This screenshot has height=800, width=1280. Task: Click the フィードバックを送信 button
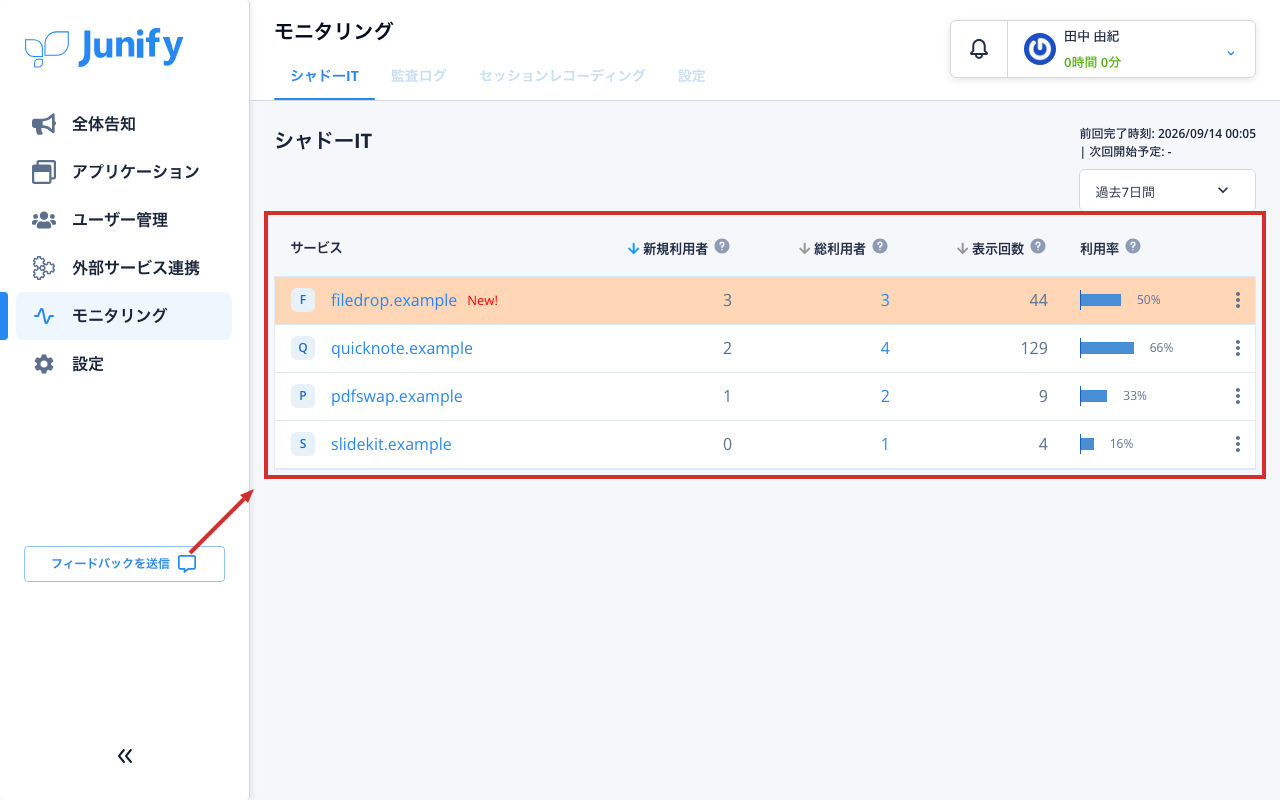(x=124, y=563)
